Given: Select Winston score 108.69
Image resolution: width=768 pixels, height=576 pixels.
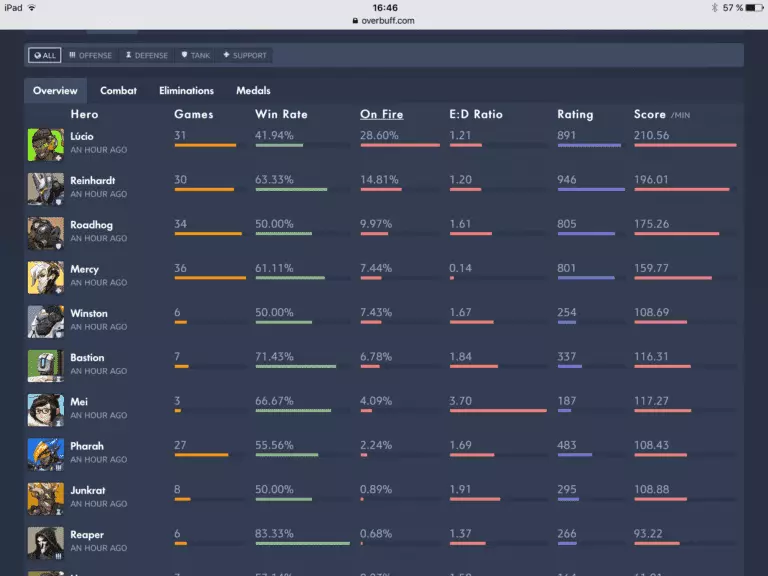Looking at the screenshot, I should [651, 312].
